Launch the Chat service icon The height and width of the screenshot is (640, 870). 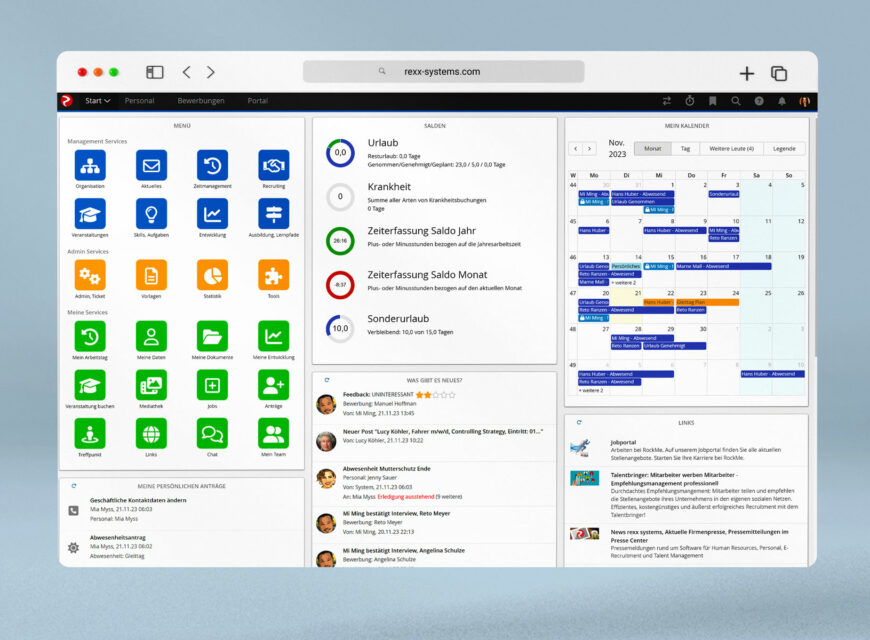click(x=212, y=433)
